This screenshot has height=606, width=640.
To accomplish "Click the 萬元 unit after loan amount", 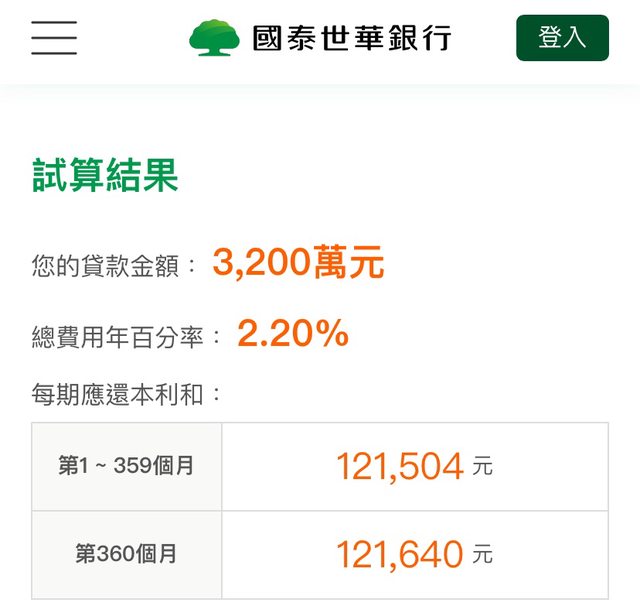I will coord(350,264).
